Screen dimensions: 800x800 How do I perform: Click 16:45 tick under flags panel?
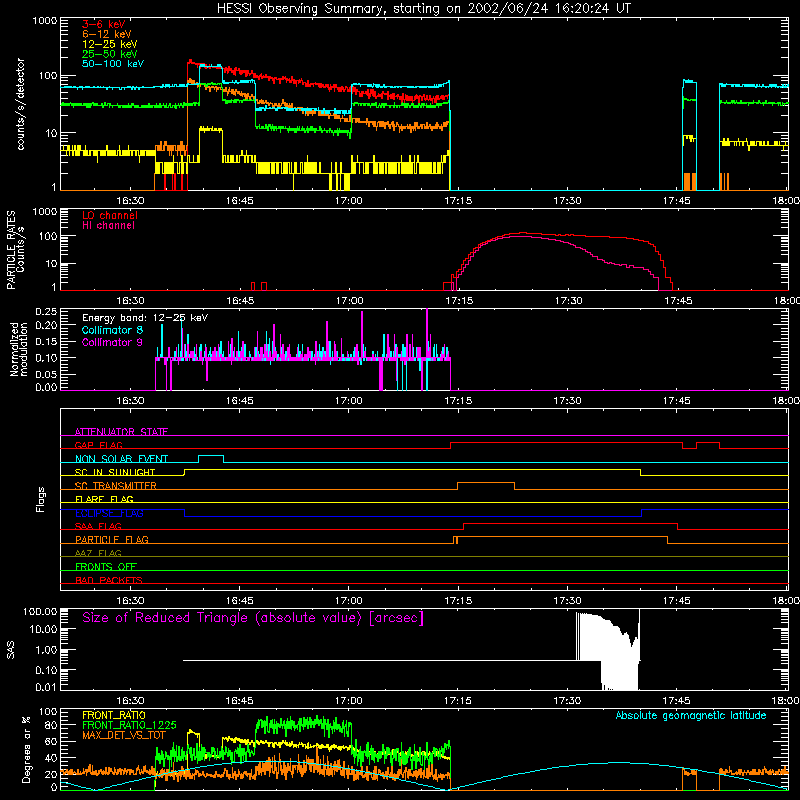pyautogui.click(x=240, y=601)
